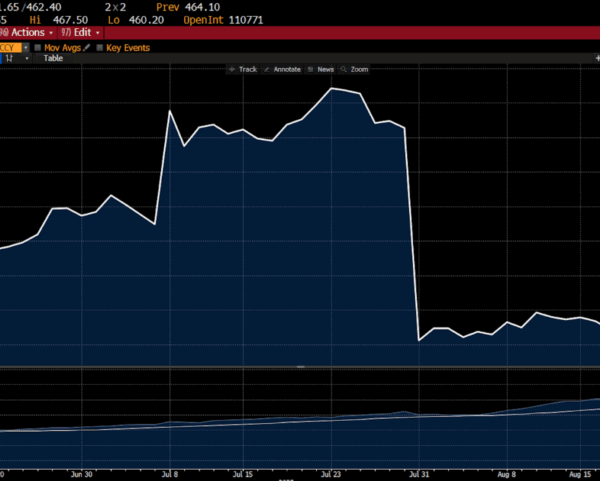
Task: Enable the Key Events checkbox
Action: 99,47
